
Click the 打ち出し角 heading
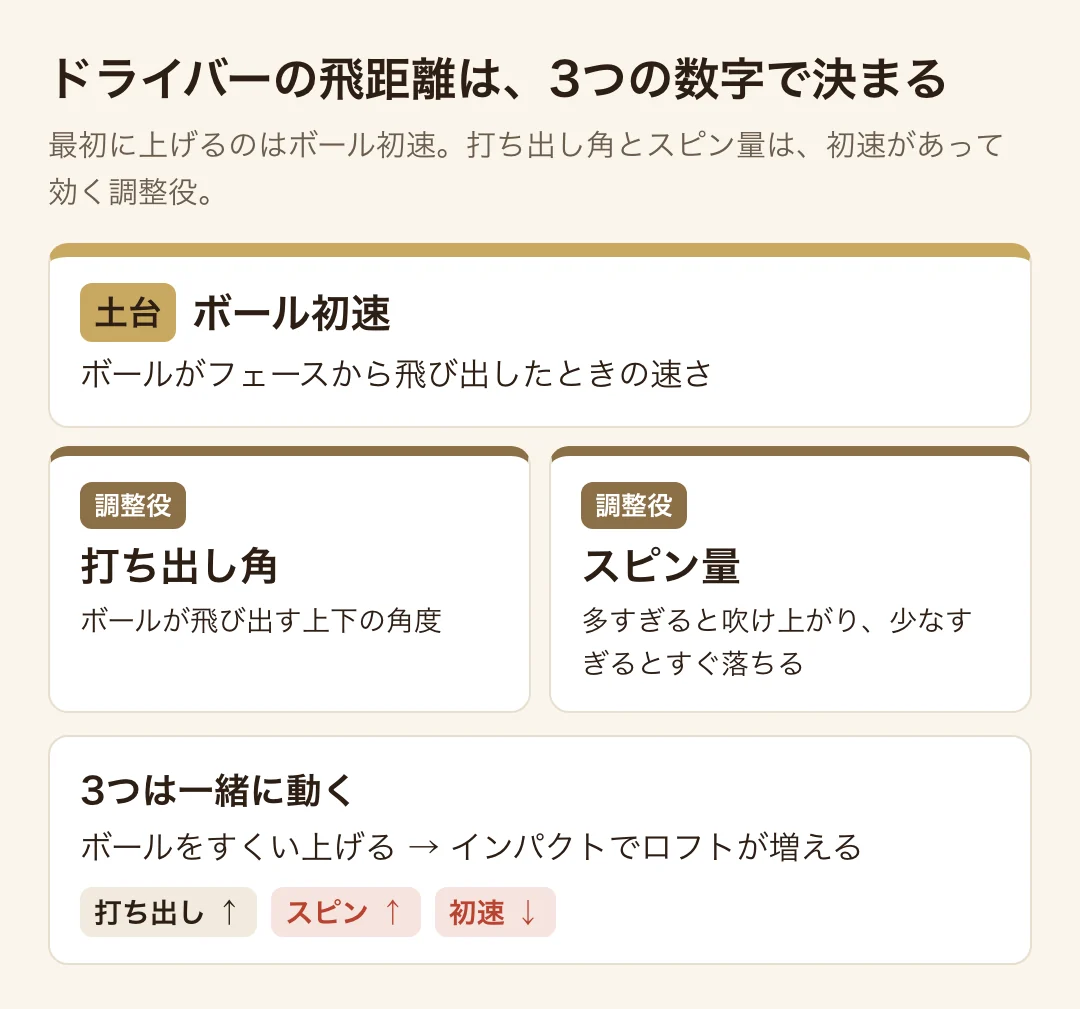179,566
